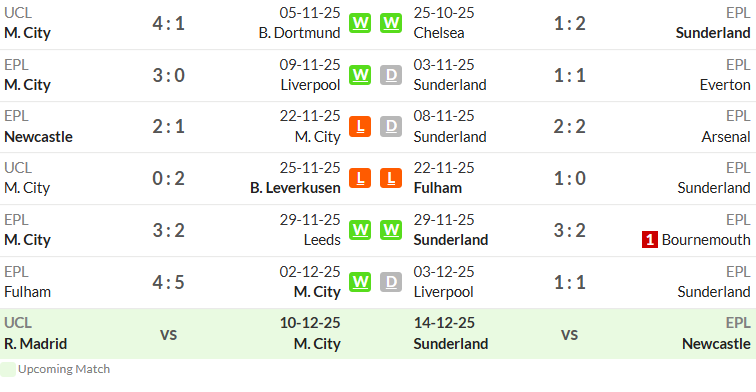
Task: Select R. Madrid in upcoming UCL match
Action: (36, 344)
